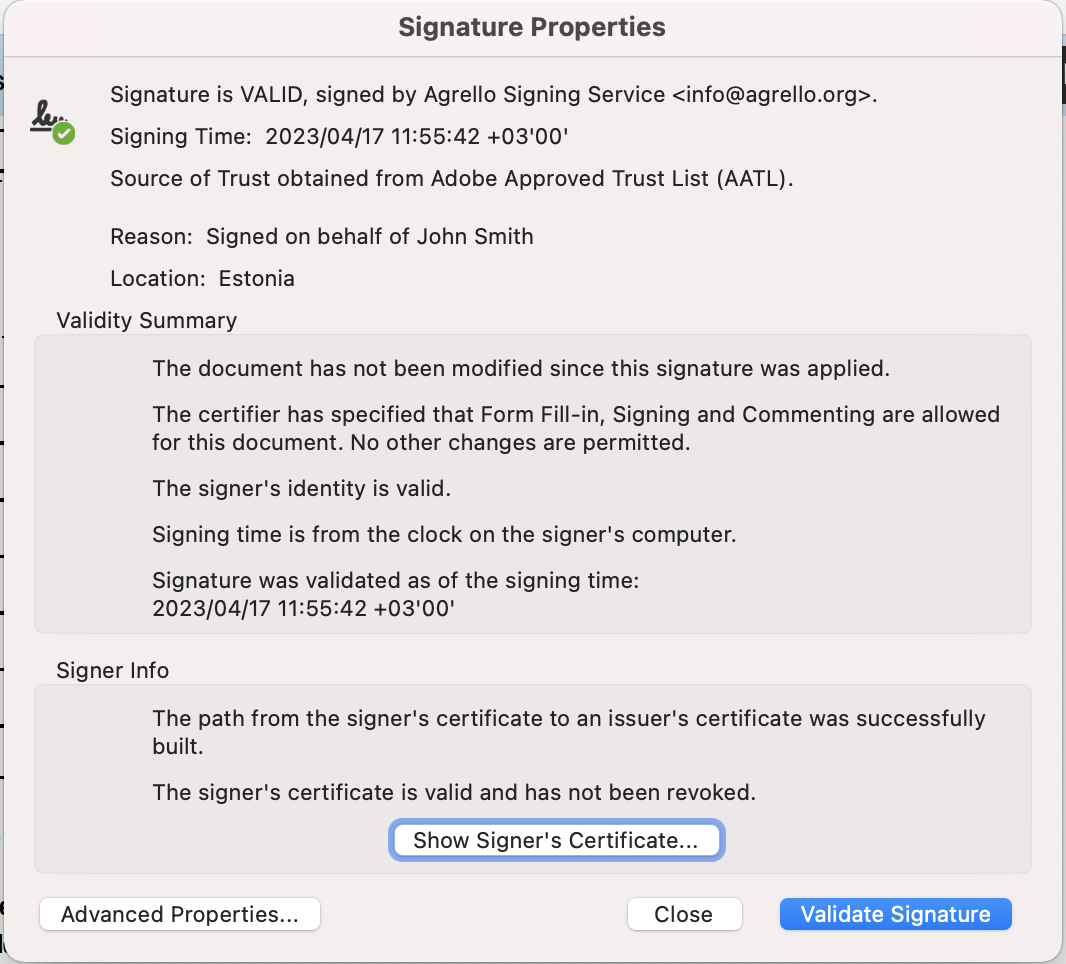Click the Signer Info heading
Viewport: 1066px width, 964px height.
pyautogui.click(x=113, y=671)
